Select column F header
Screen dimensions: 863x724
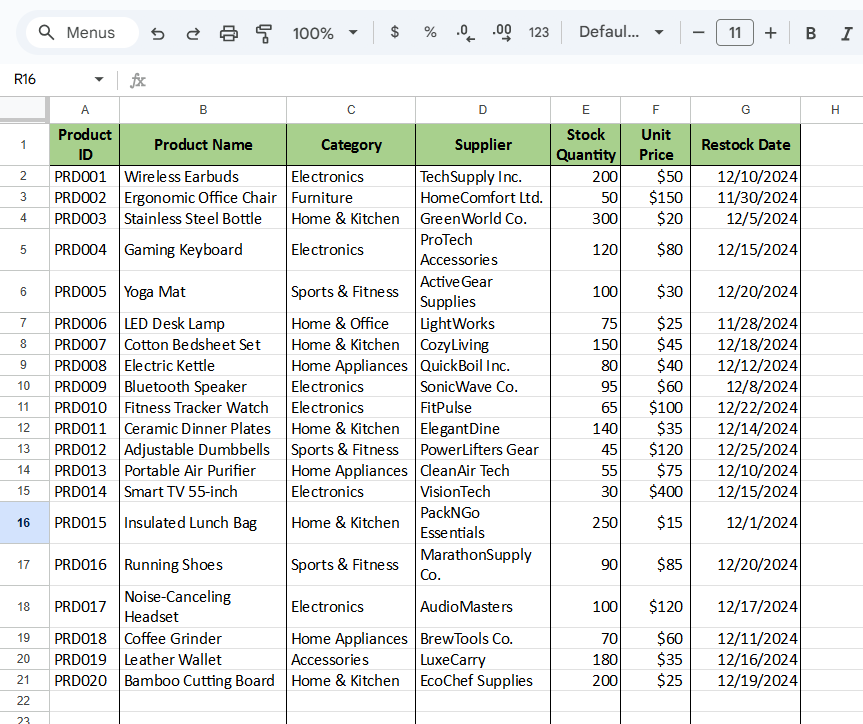point(656,110)
